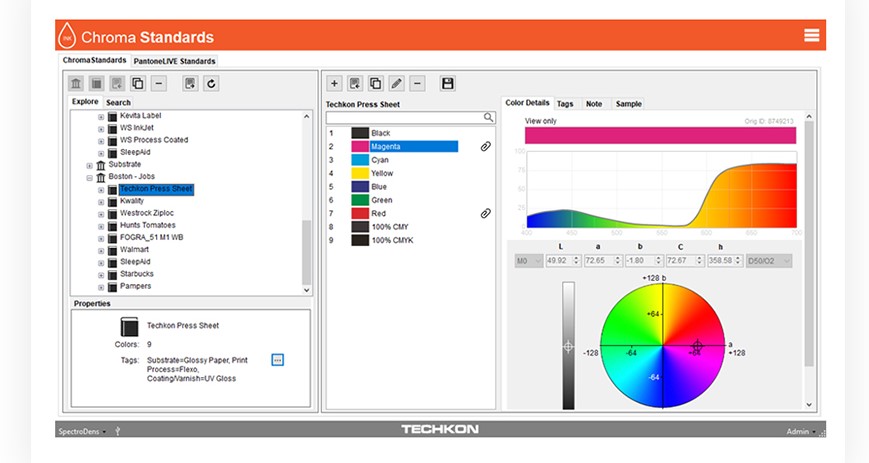Open the D50/02 illuminant dropdown
Image resolution: width=869 pixels, height=463 pixels.
(769, 261)
